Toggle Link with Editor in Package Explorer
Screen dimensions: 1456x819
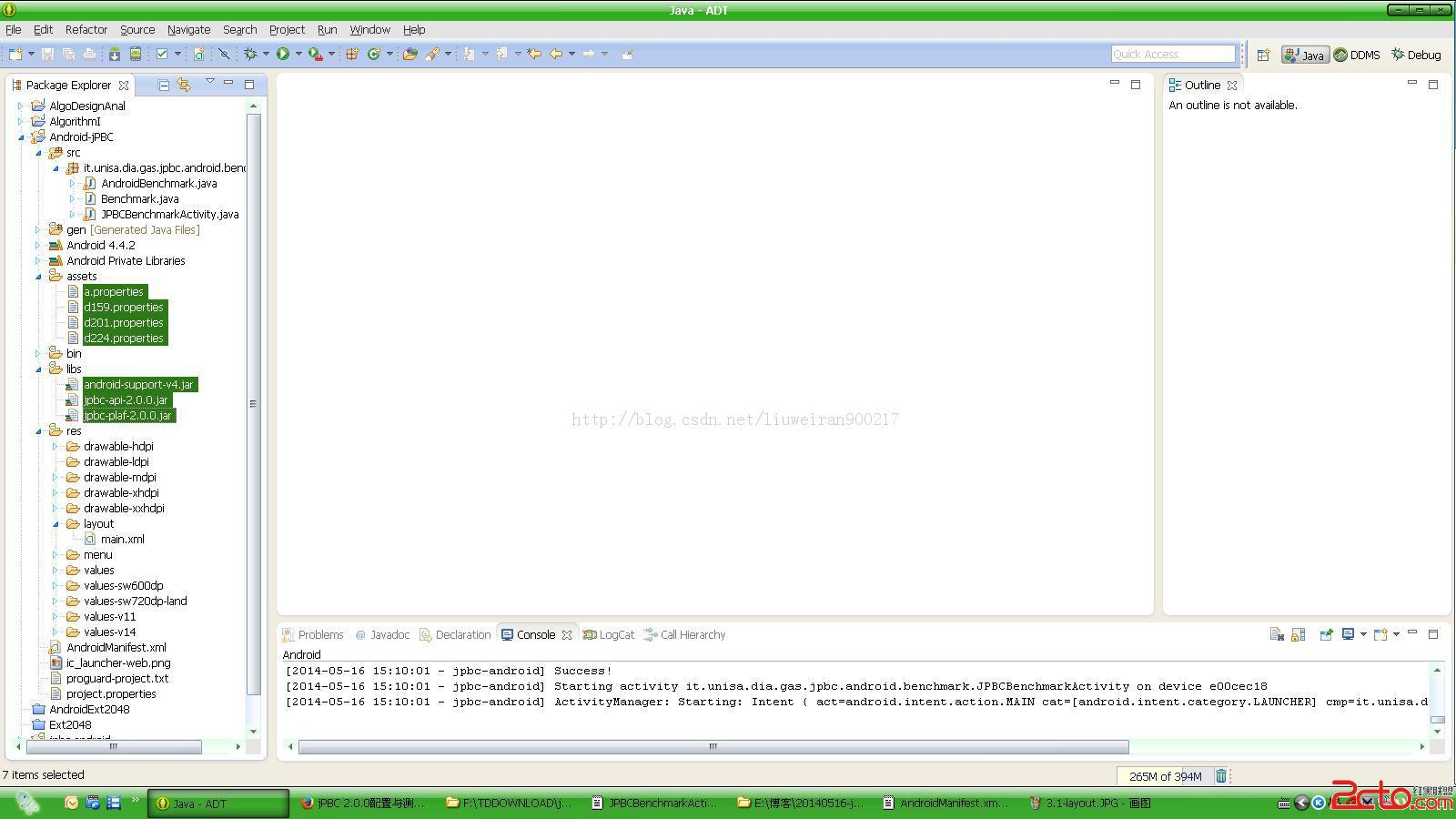click(185, 86)
